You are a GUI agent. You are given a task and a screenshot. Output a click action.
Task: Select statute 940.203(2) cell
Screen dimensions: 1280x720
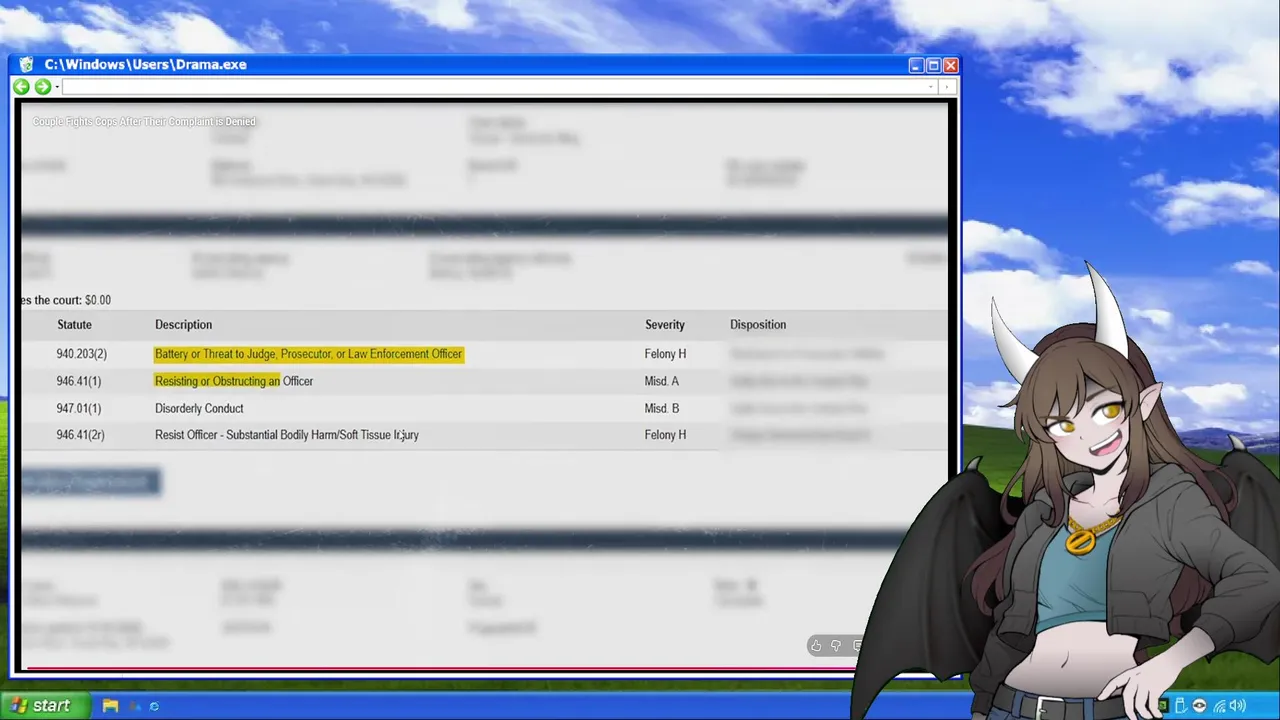click(x=81, y=354)
